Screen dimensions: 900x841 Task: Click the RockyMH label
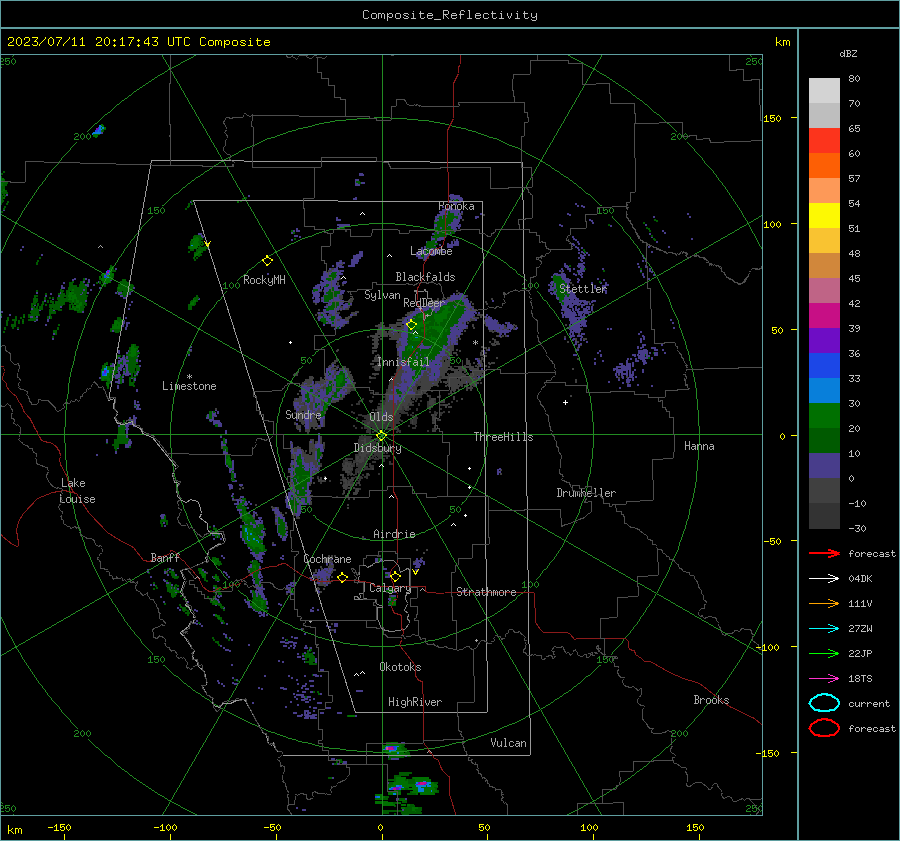(x=264, y=280)
